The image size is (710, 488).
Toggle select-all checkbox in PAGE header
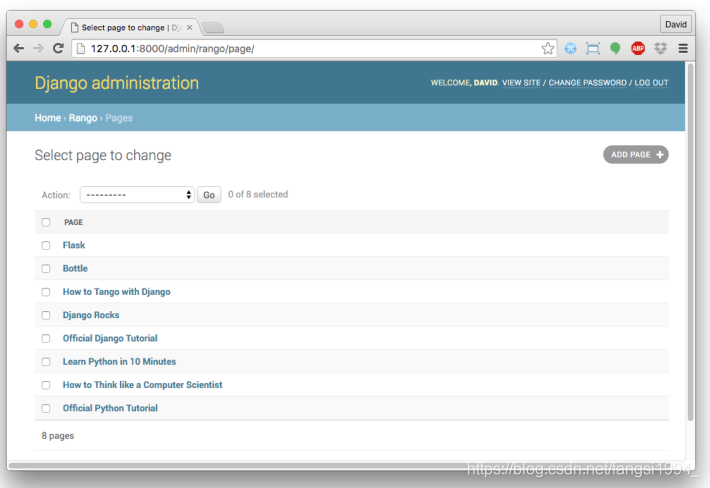pos(46,222)
